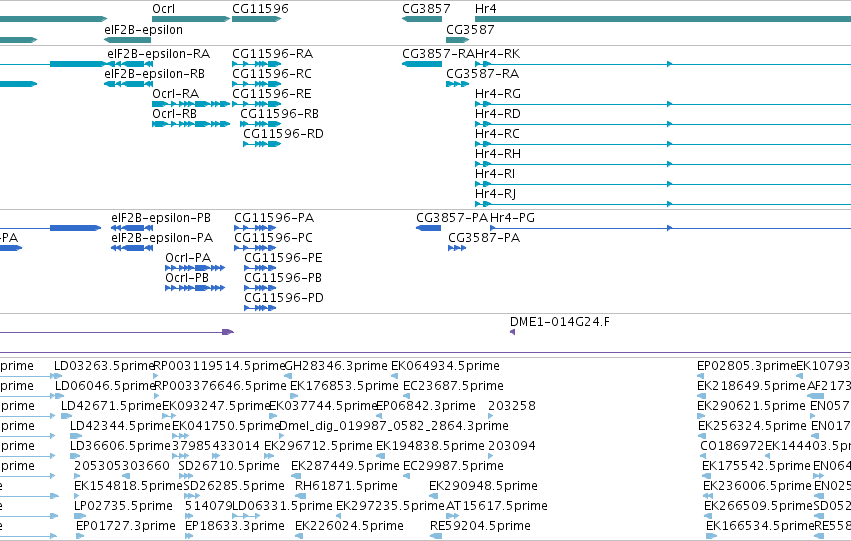851x541 pixels.
Task: Select the CG3857 gene label
Action: point(426,9)
